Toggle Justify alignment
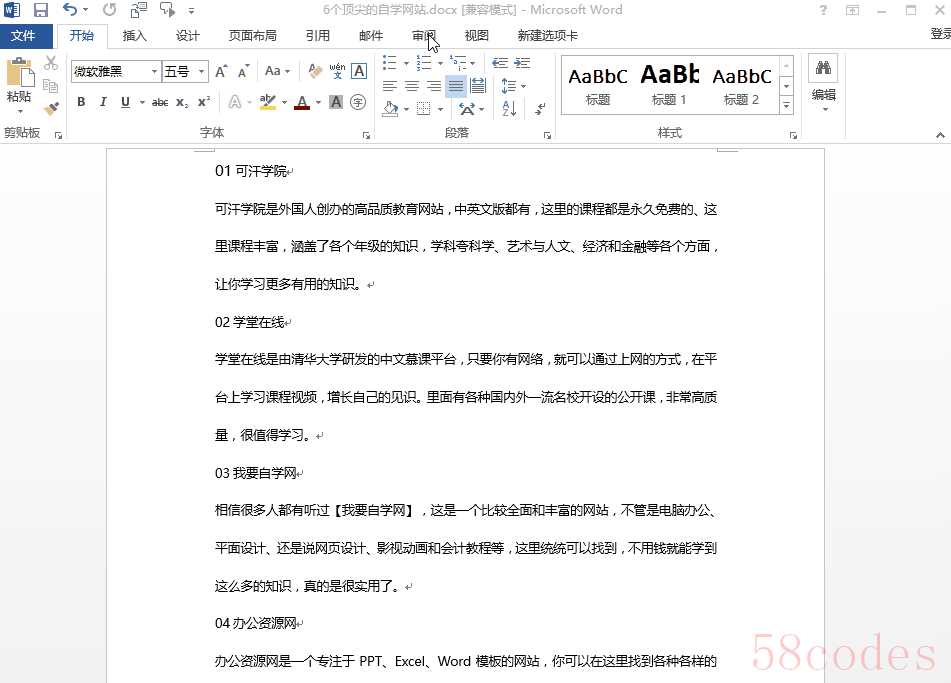Screen dimensions: 951x683 coord(455,86)
